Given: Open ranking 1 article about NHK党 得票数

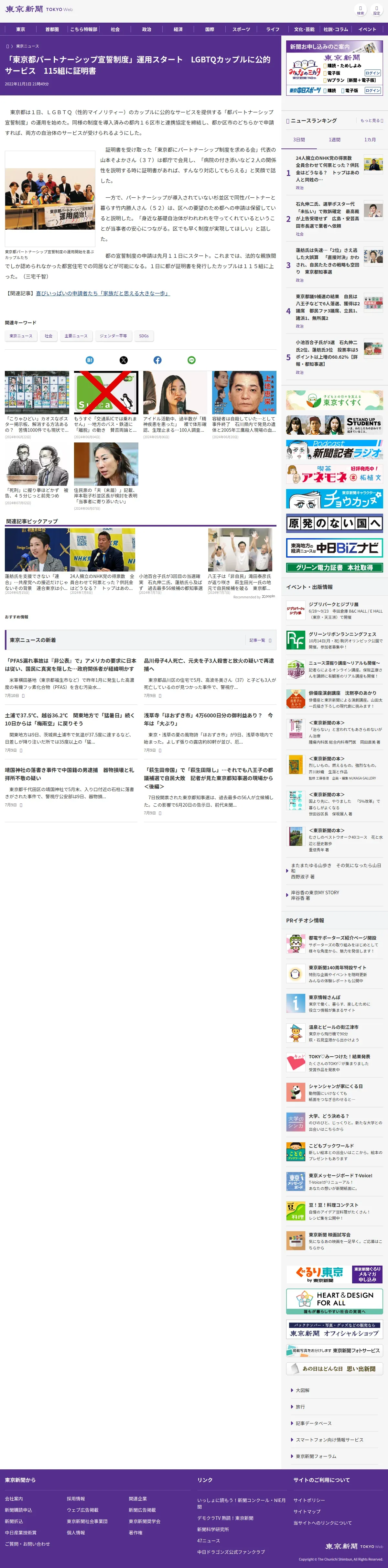Looking at the screenshot, I should click(327, 169).
